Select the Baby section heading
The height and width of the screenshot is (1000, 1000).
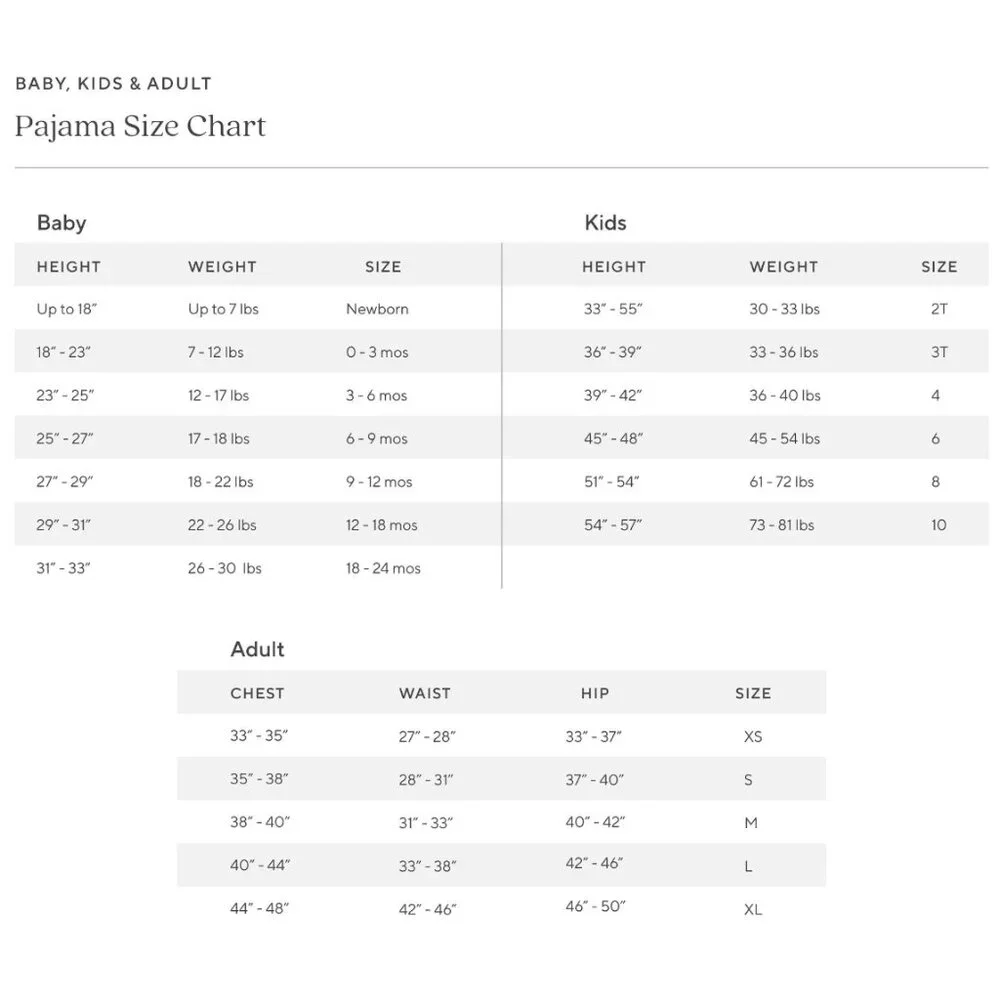[x=61, y=223]
